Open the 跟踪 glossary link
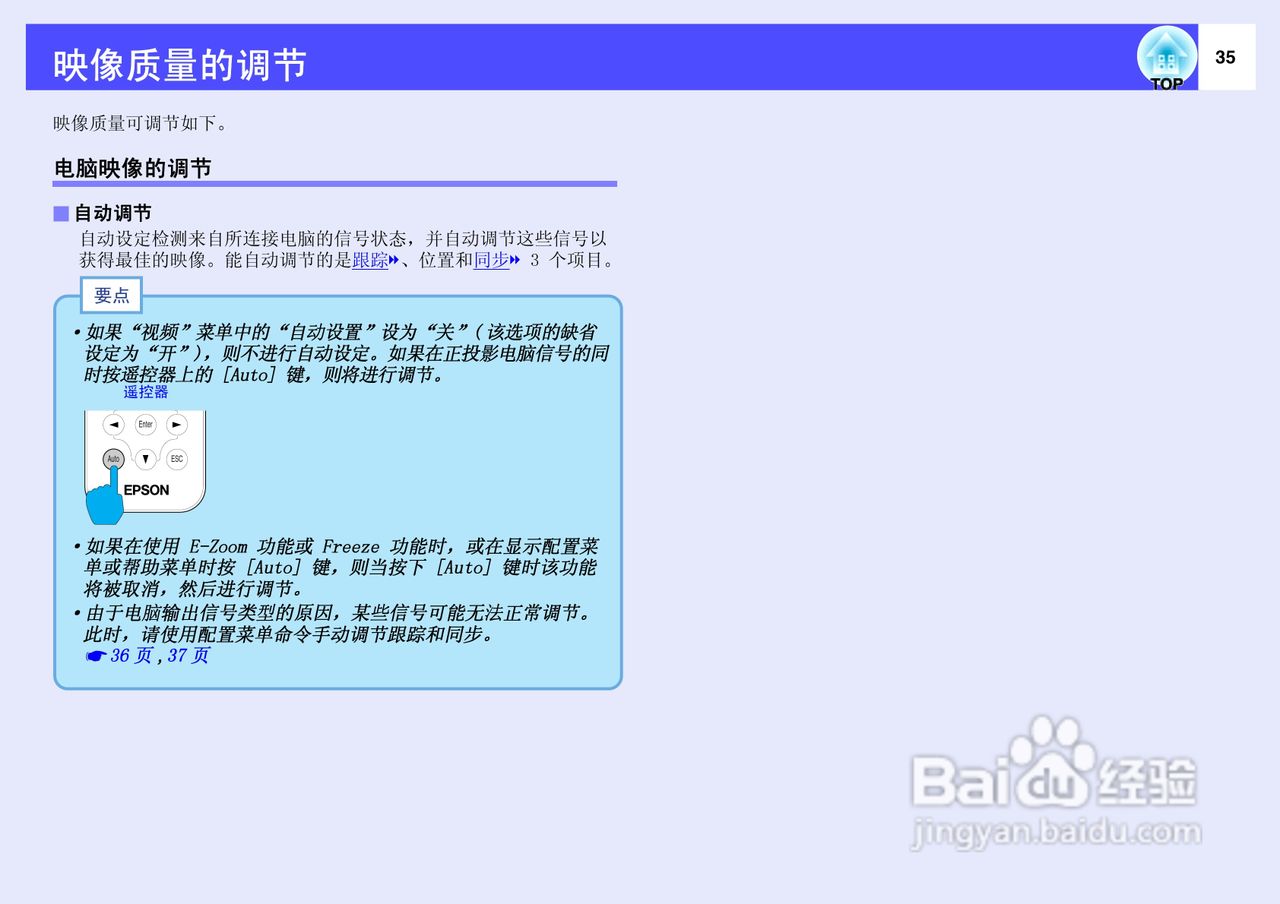This screenshot has width=1280, height=904. click(x=370, y=259)
